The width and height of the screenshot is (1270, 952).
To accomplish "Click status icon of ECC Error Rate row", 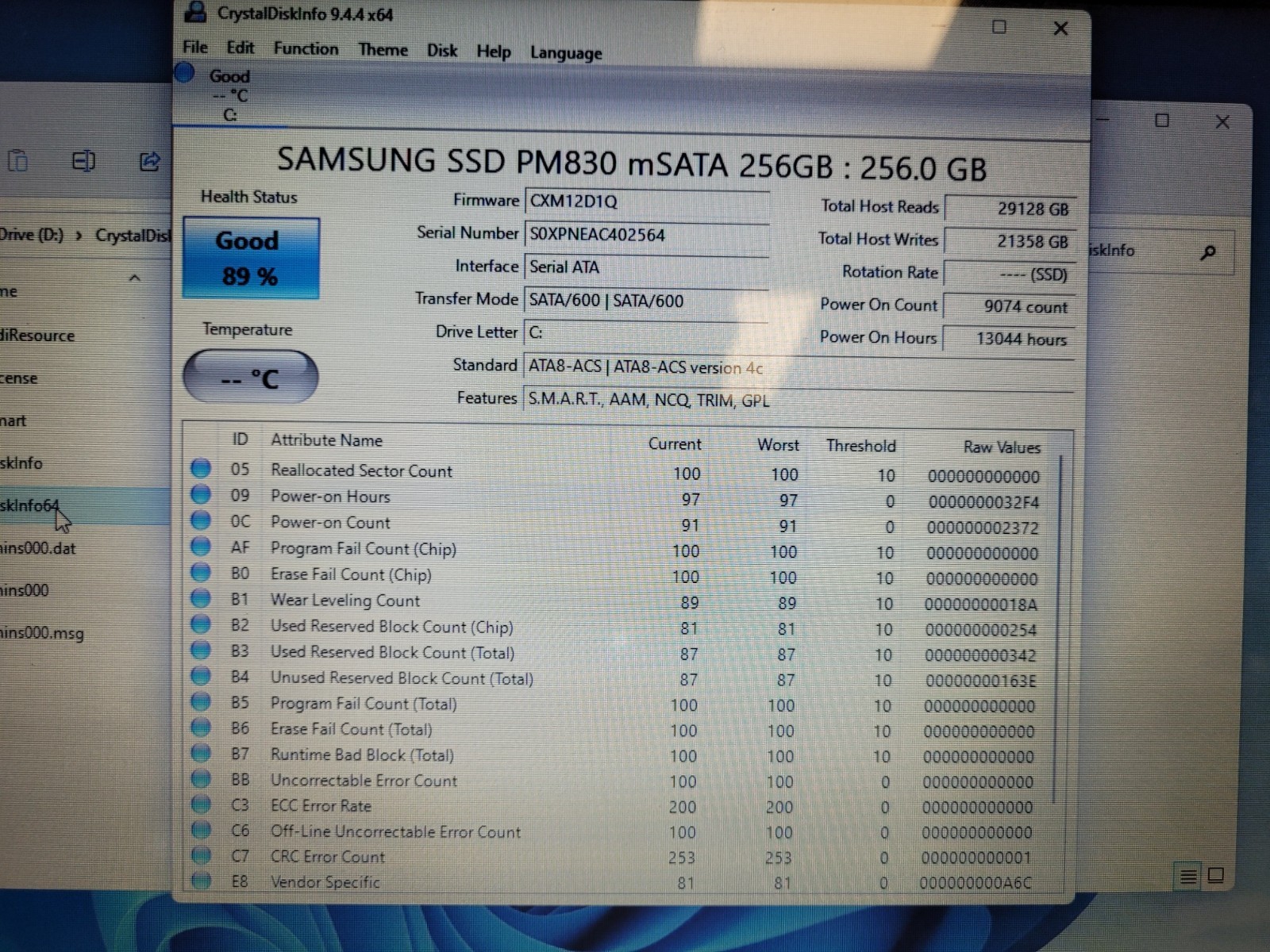I will point(201,804).
